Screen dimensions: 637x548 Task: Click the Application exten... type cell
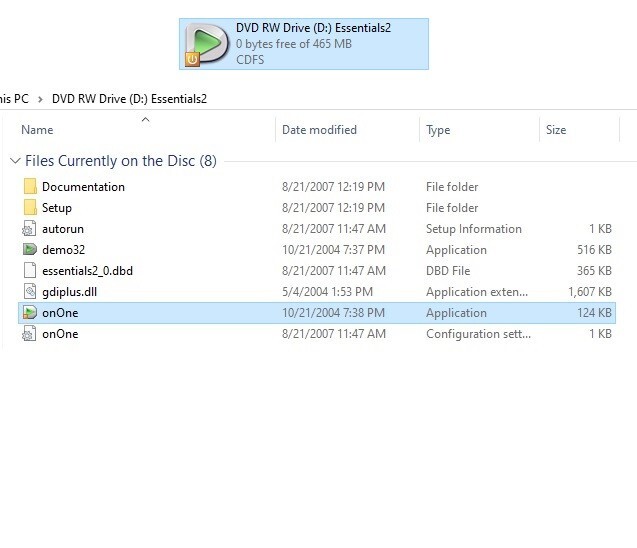(x=477, y=292)
